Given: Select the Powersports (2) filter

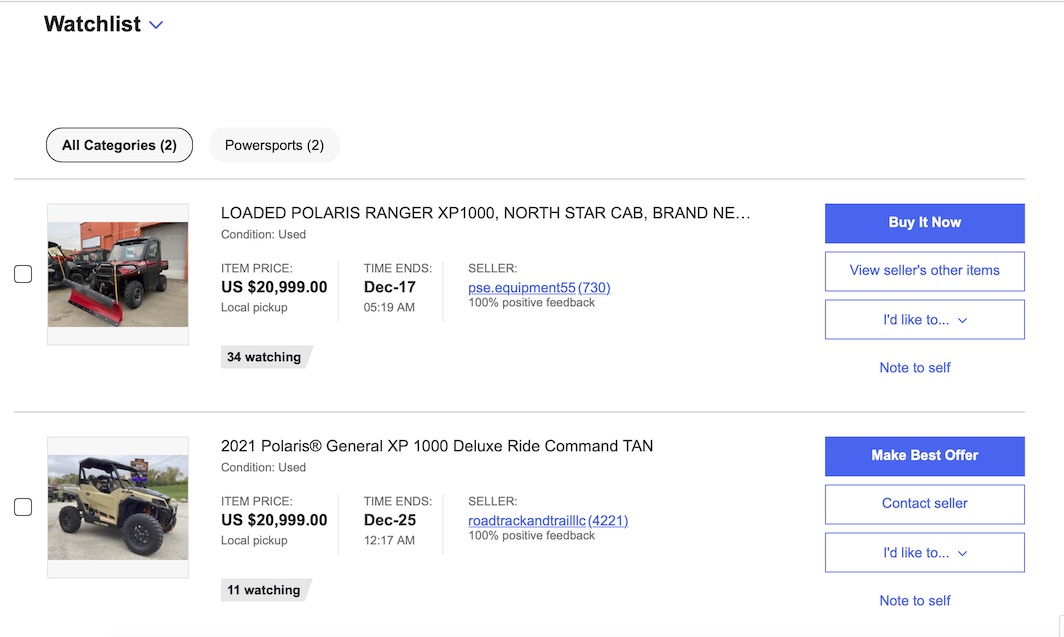Looking at the screenshot, I should point(274,145).
